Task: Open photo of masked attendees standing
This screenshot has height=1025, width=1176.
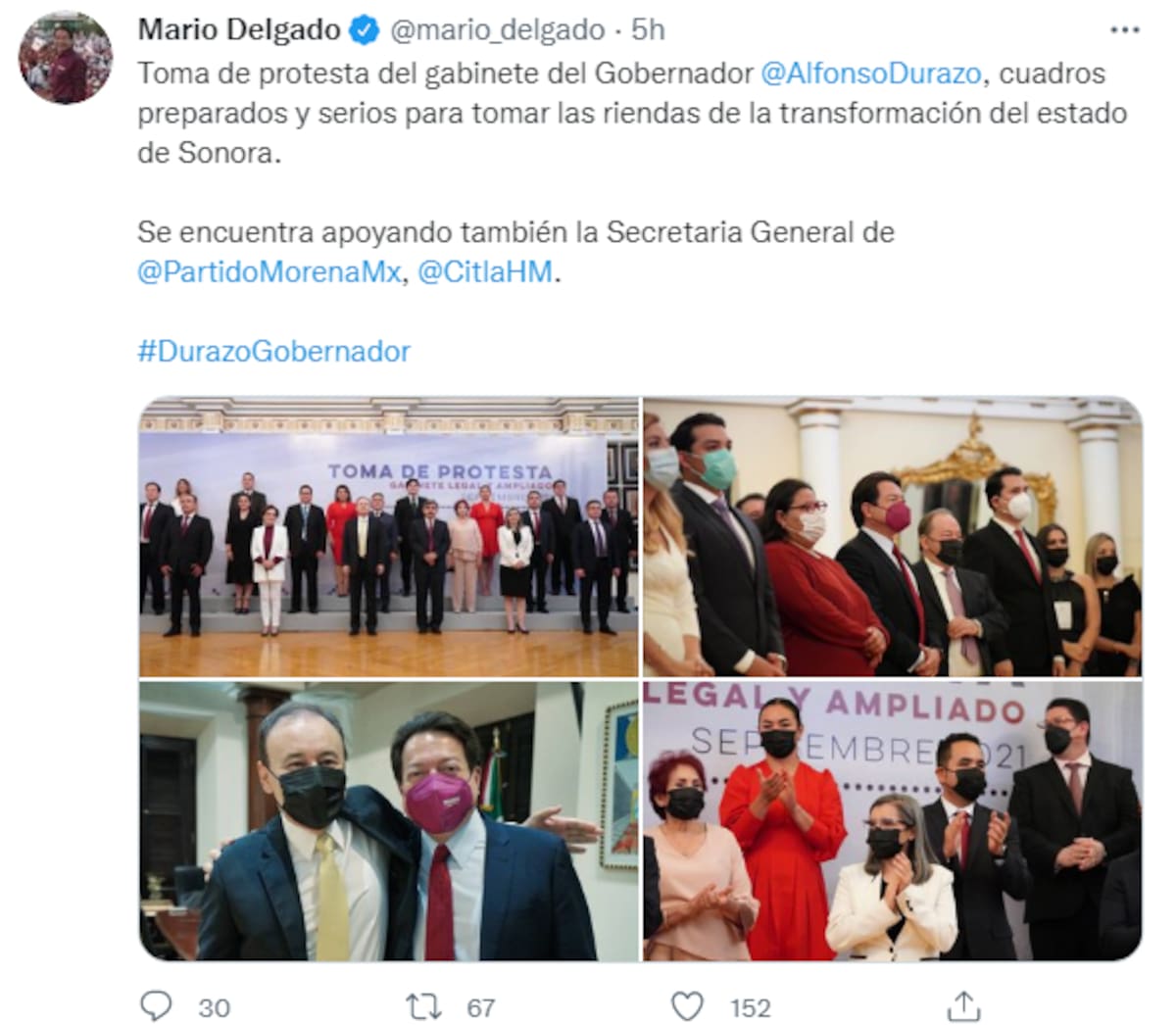Action: tap(892, 537)
